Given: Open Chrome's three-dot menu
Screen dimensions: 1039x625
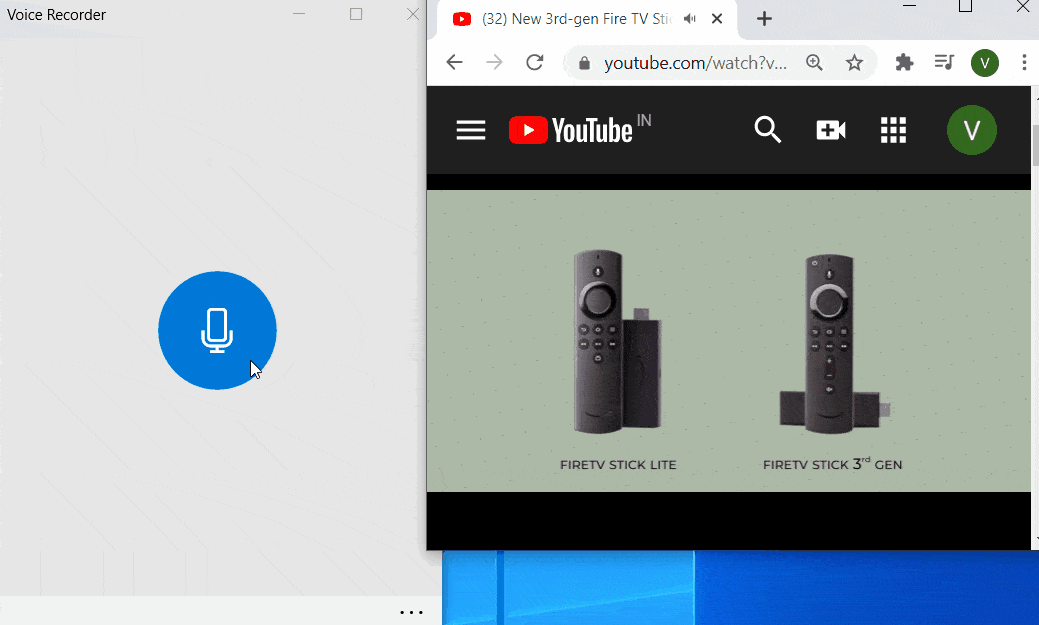Looking at the screenshot, I should [x=1023, y=62].
